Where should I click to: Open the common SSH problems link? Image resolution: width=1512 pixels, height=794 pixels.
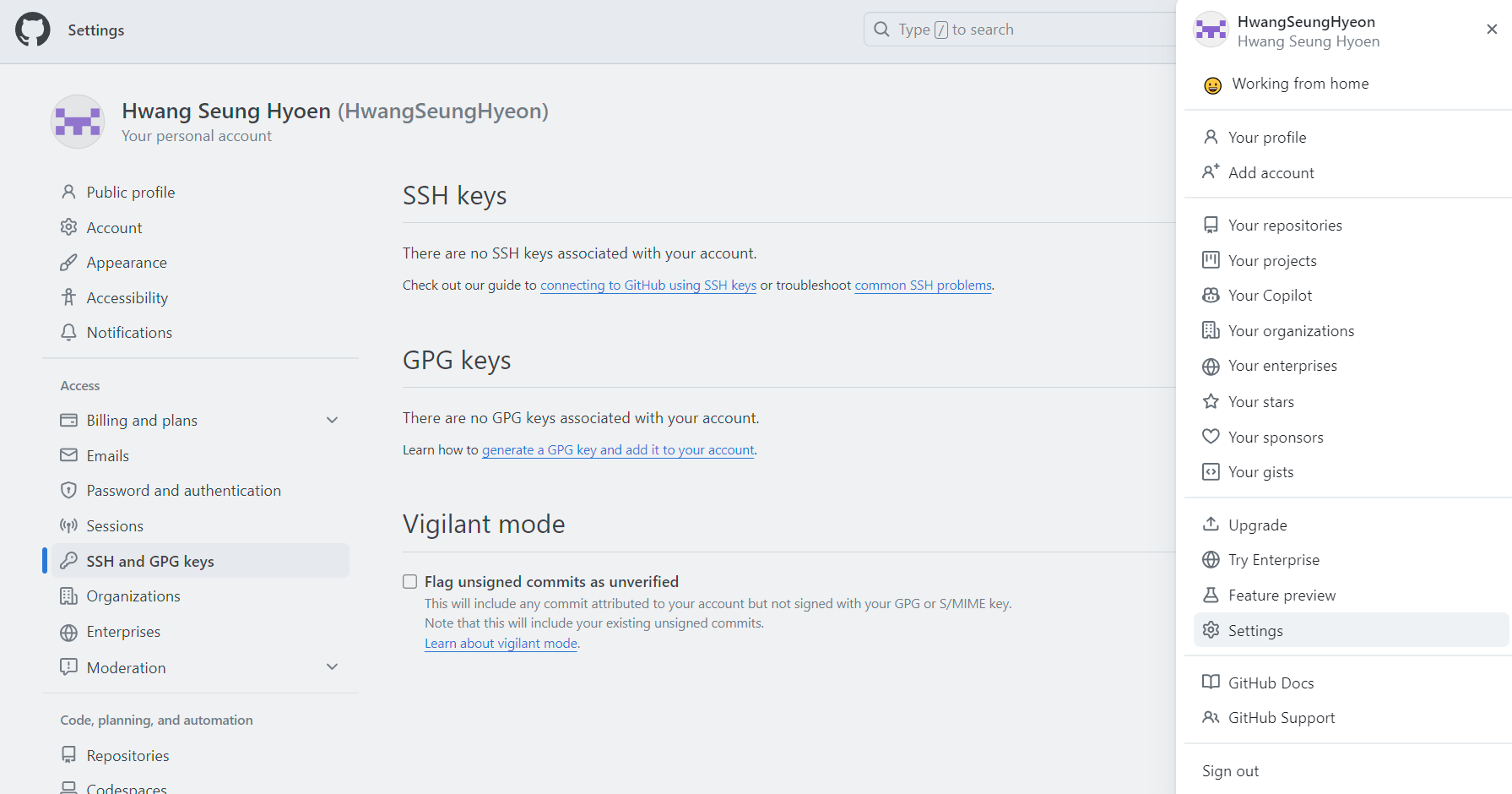(923, 286)
